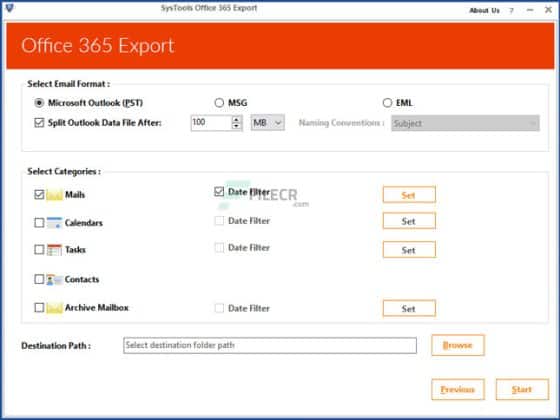Increase split size with the up arrow
Screen dimensions: 560x420
(236, 119)
